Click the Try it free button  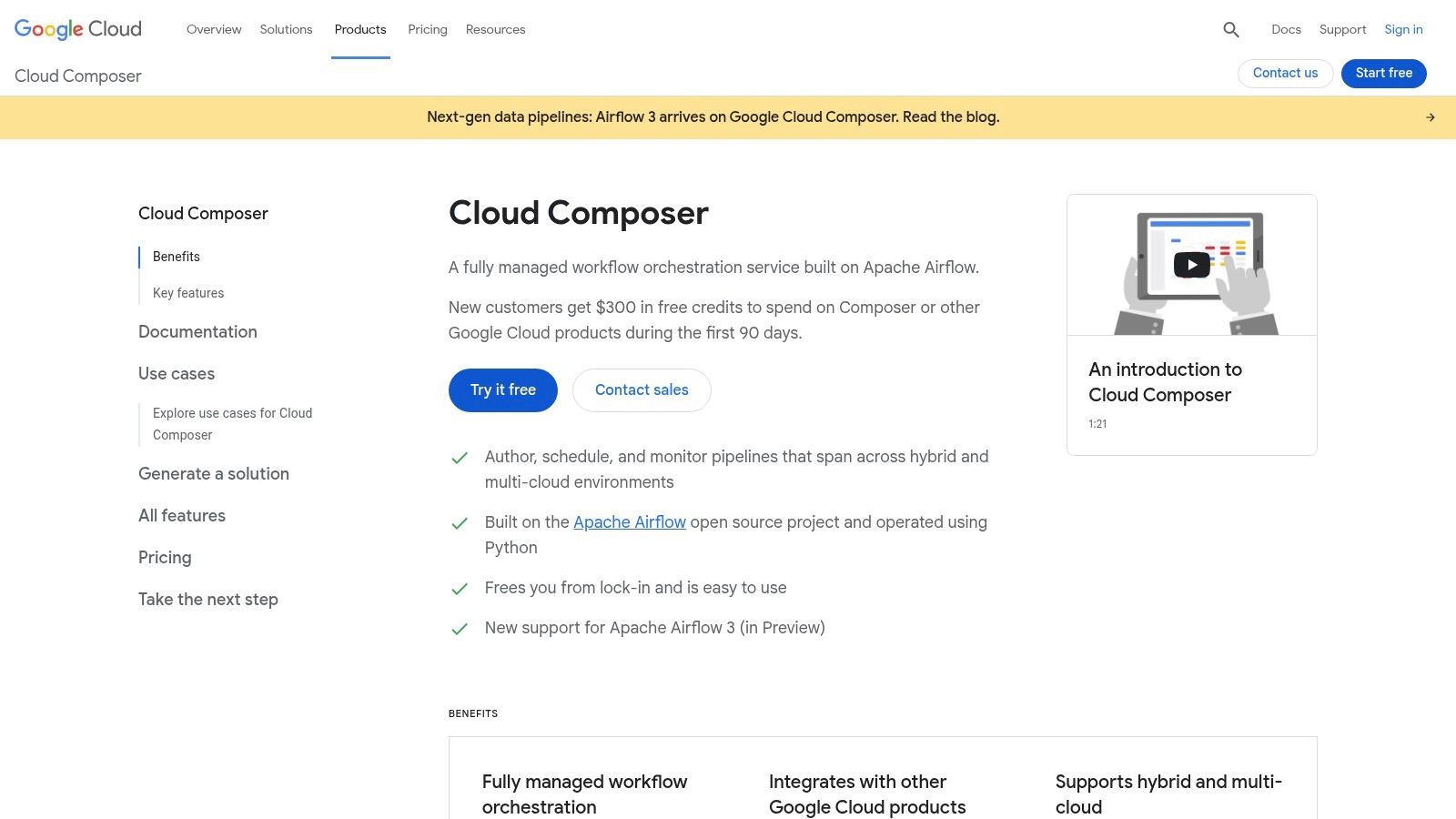[502, 389]
